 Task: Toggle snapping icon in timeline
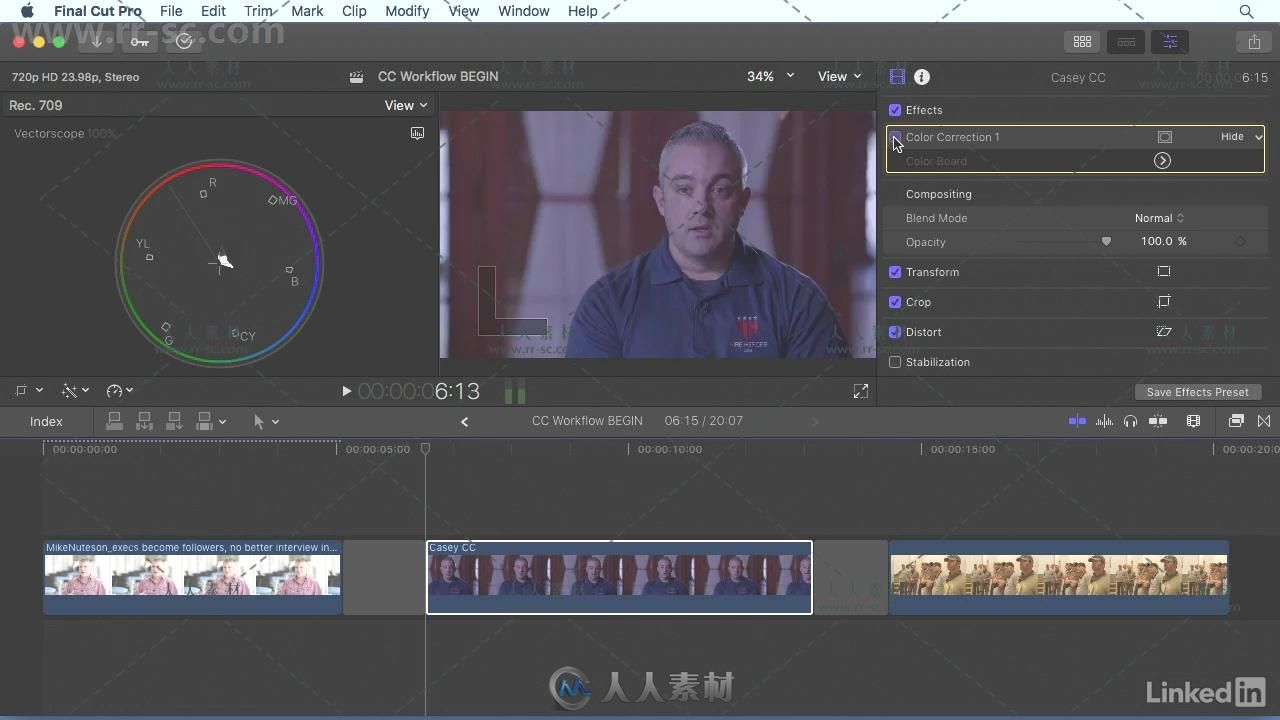[x=1158, y=421]
